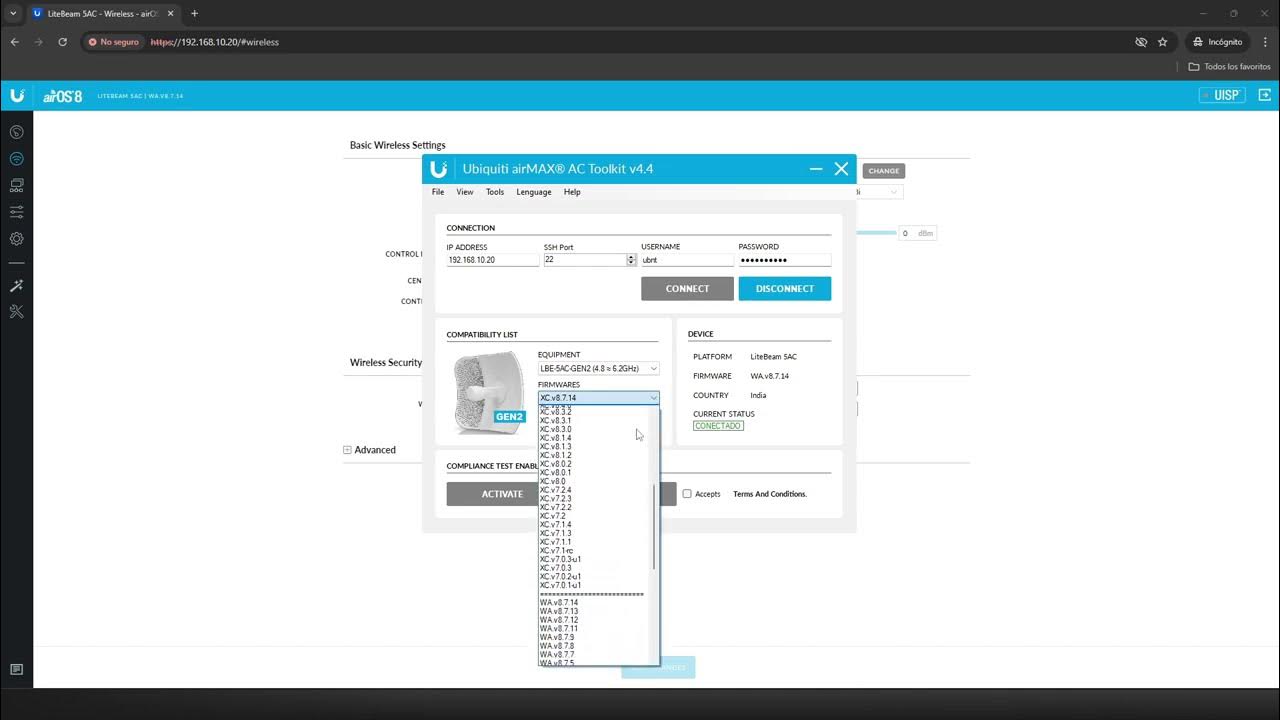Click the blue DISCONNECT button
The image size is (1280, 720).
tap(785, 288)
